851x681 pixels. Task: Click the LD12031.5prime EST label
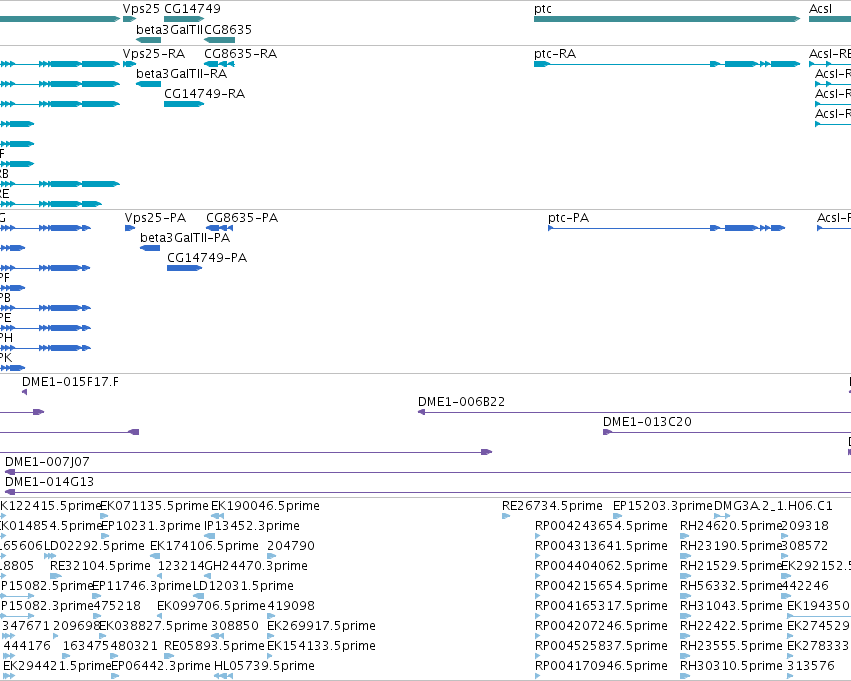click(243, 586)
